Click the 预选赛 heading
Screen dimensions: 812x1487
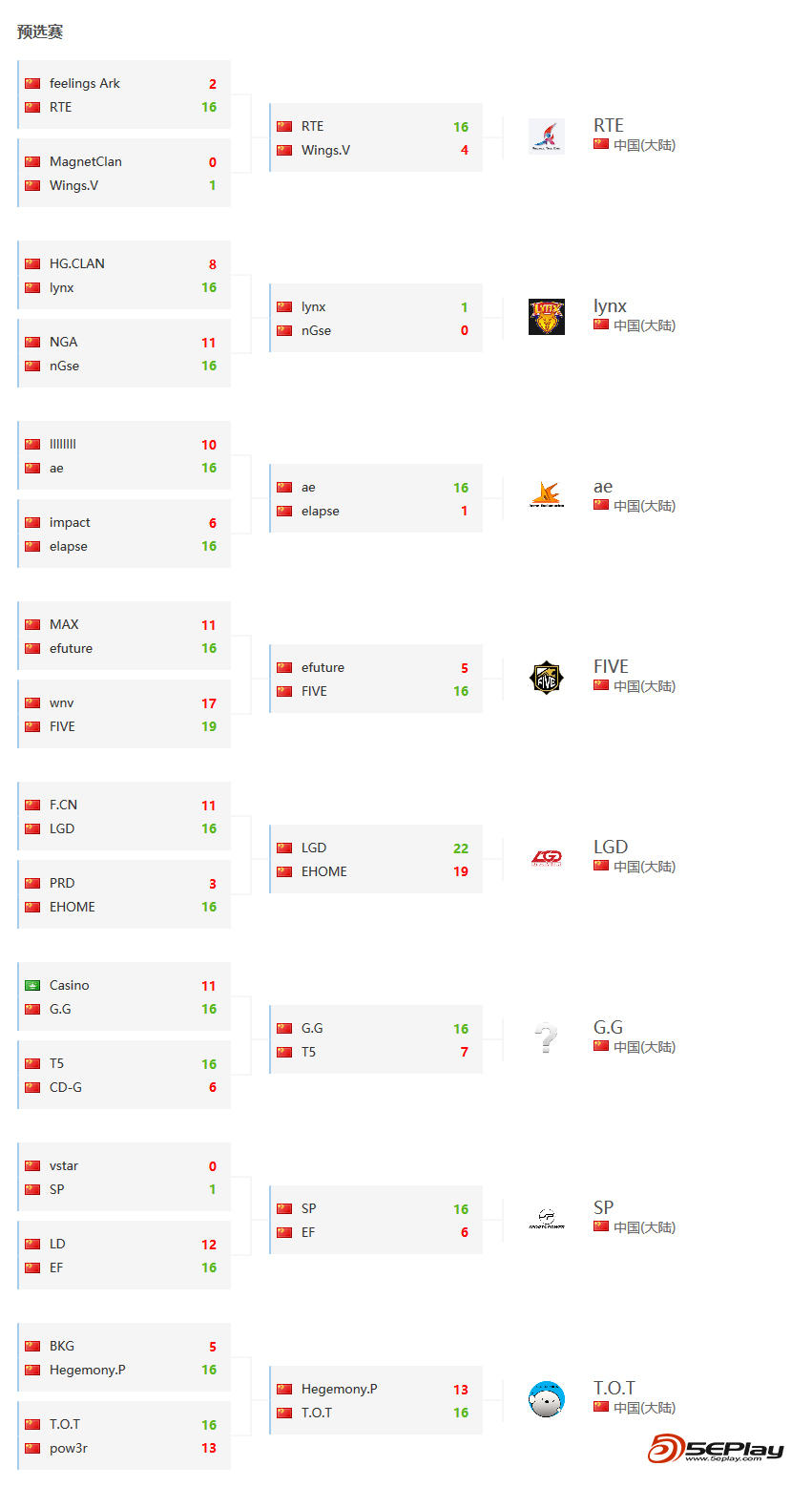click(x=40, y=31)
